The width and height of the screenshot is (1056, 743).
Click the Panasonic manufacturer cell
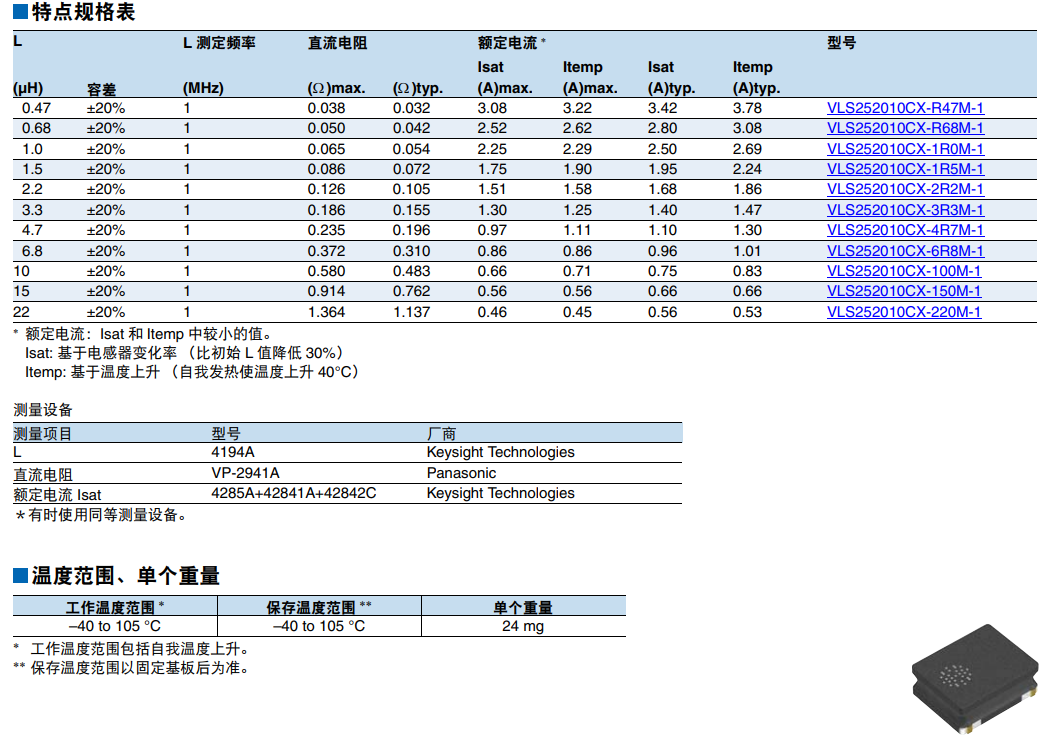pyautogui.click(x=461, y=473)
